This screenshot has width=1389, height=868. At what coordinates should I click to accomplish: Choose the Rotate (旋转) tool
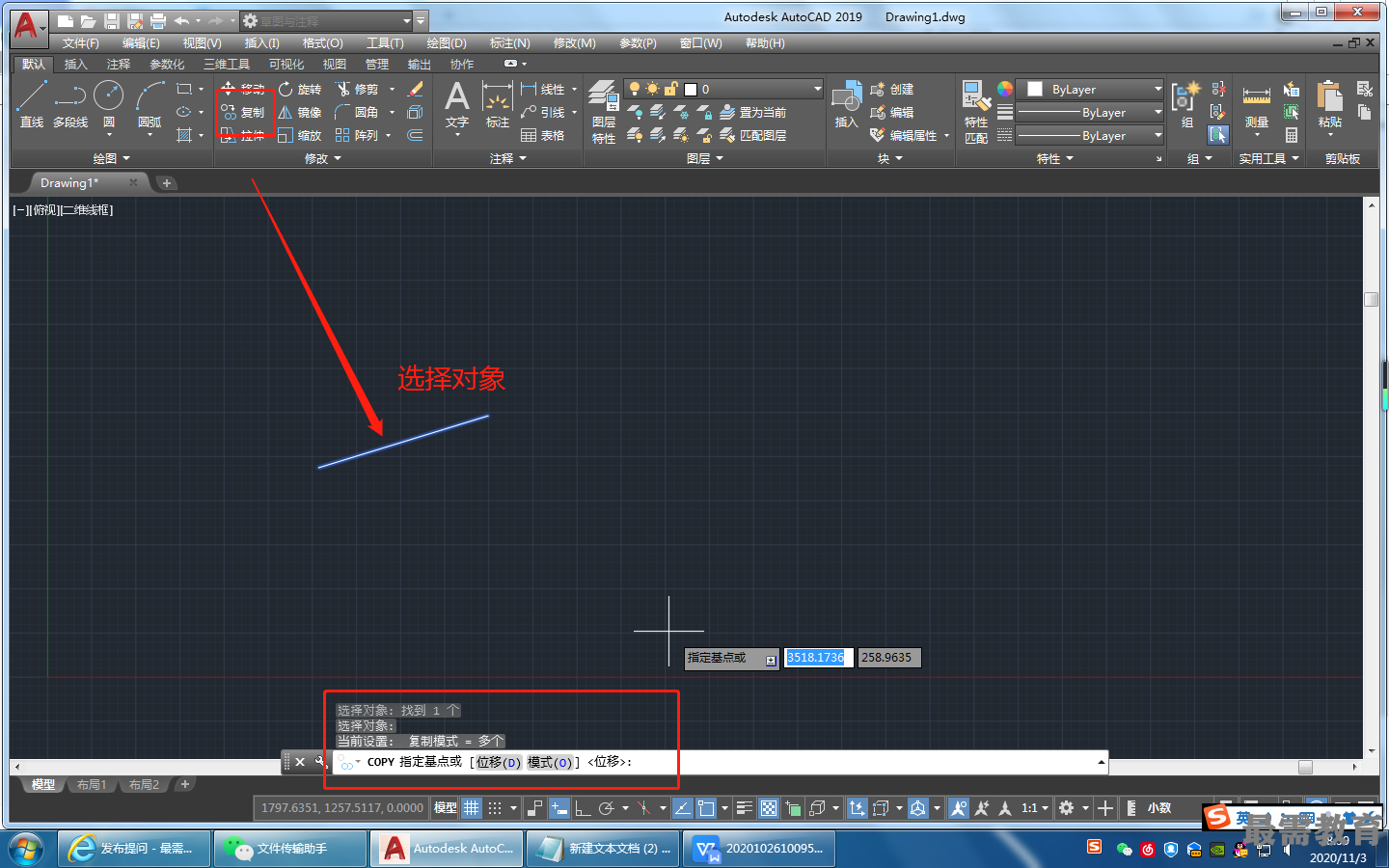(x=300, y=89)
